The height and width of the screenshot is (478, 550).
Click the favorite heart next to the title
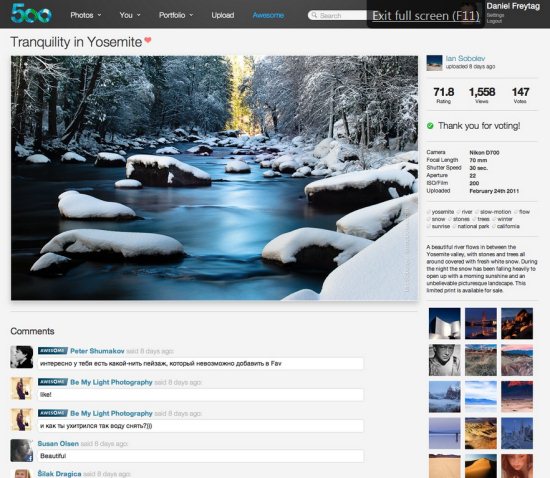148,40
